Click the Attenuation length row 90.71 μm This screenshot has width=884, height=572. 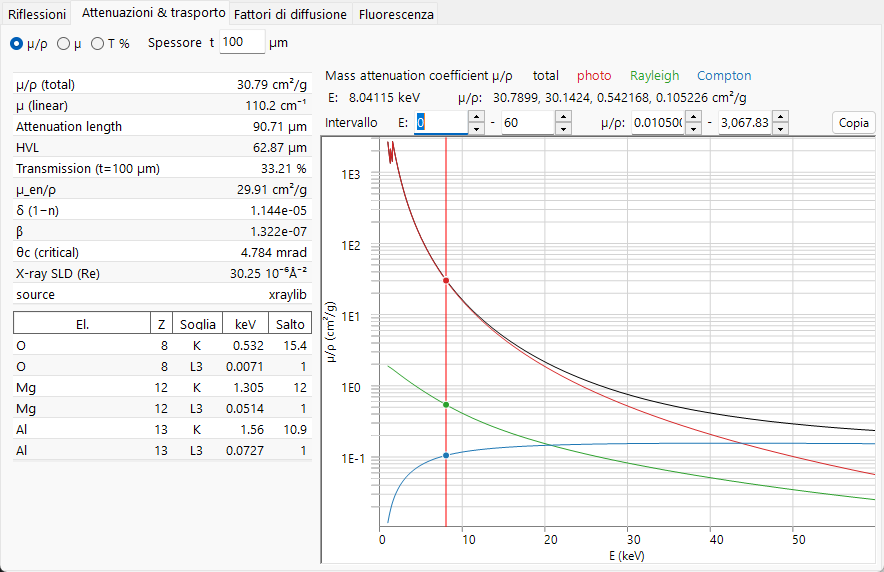162,126
